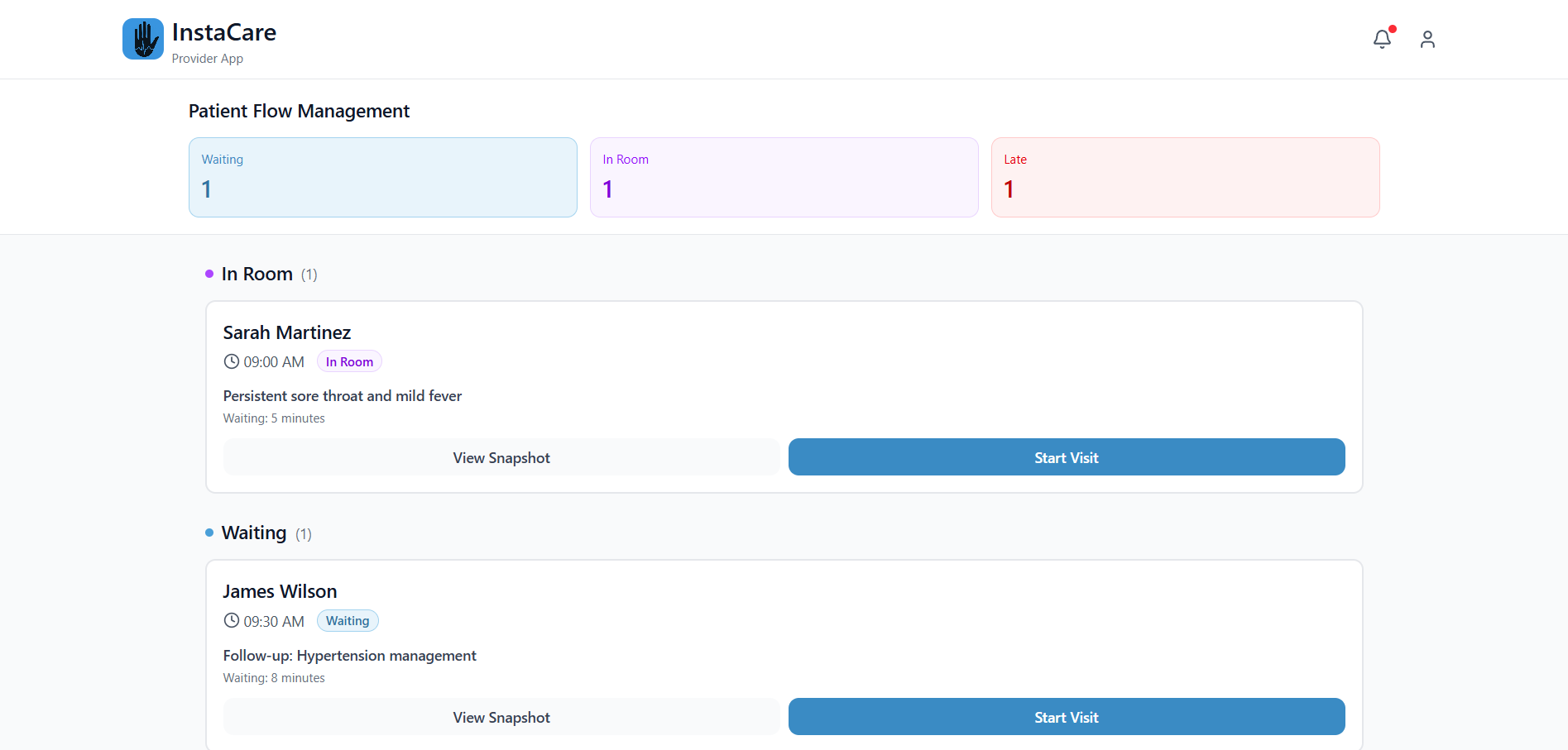This screenshot has height=750, width=1568.
Task: Click the Patient Flow Management title
Action: click(299, 111)
